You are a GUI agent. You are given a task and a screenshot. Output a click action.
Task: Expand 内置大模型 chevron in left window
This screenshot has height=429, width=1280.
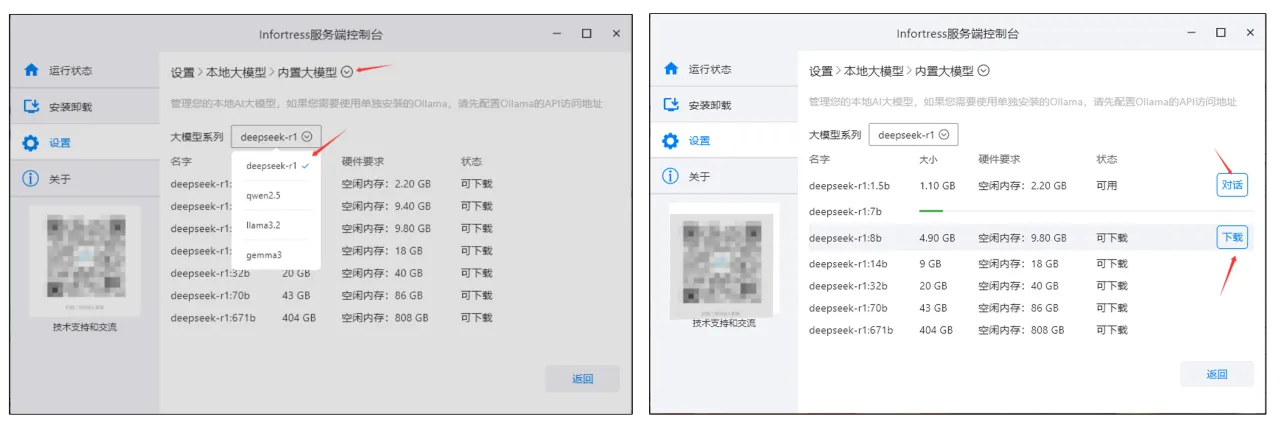click(347, 72)
